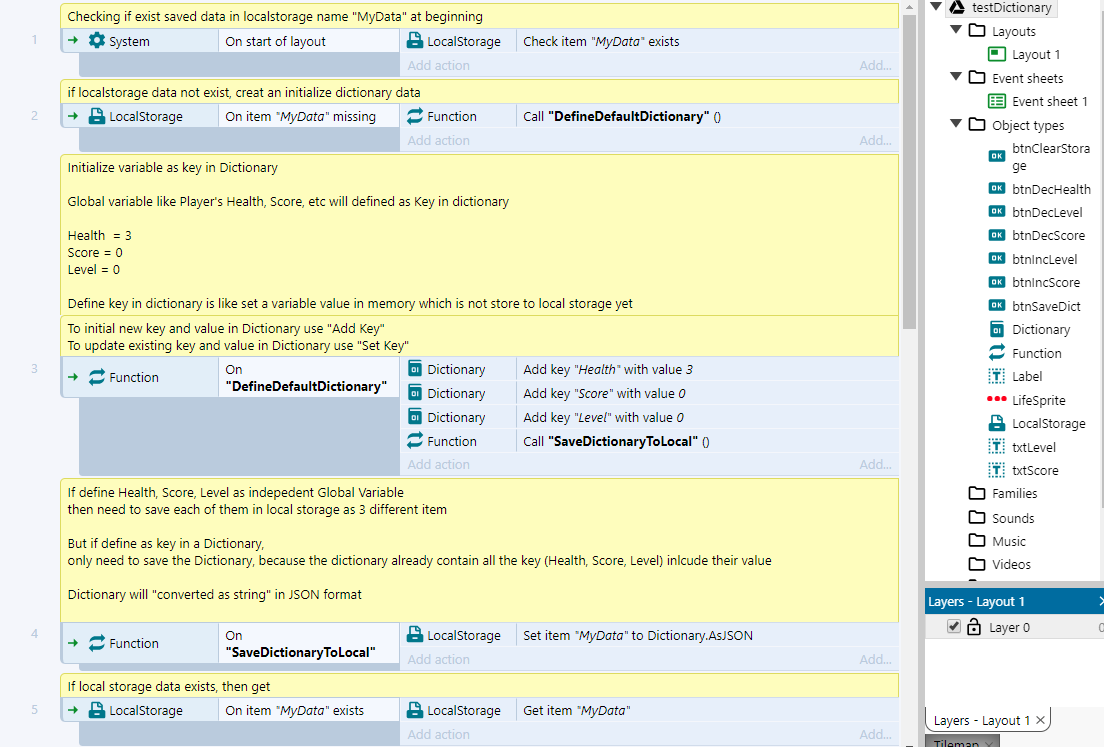The width and height of the screenshot is (1104, 747).
Task: Collapse the Object types folder
Action: click(955, 125)
